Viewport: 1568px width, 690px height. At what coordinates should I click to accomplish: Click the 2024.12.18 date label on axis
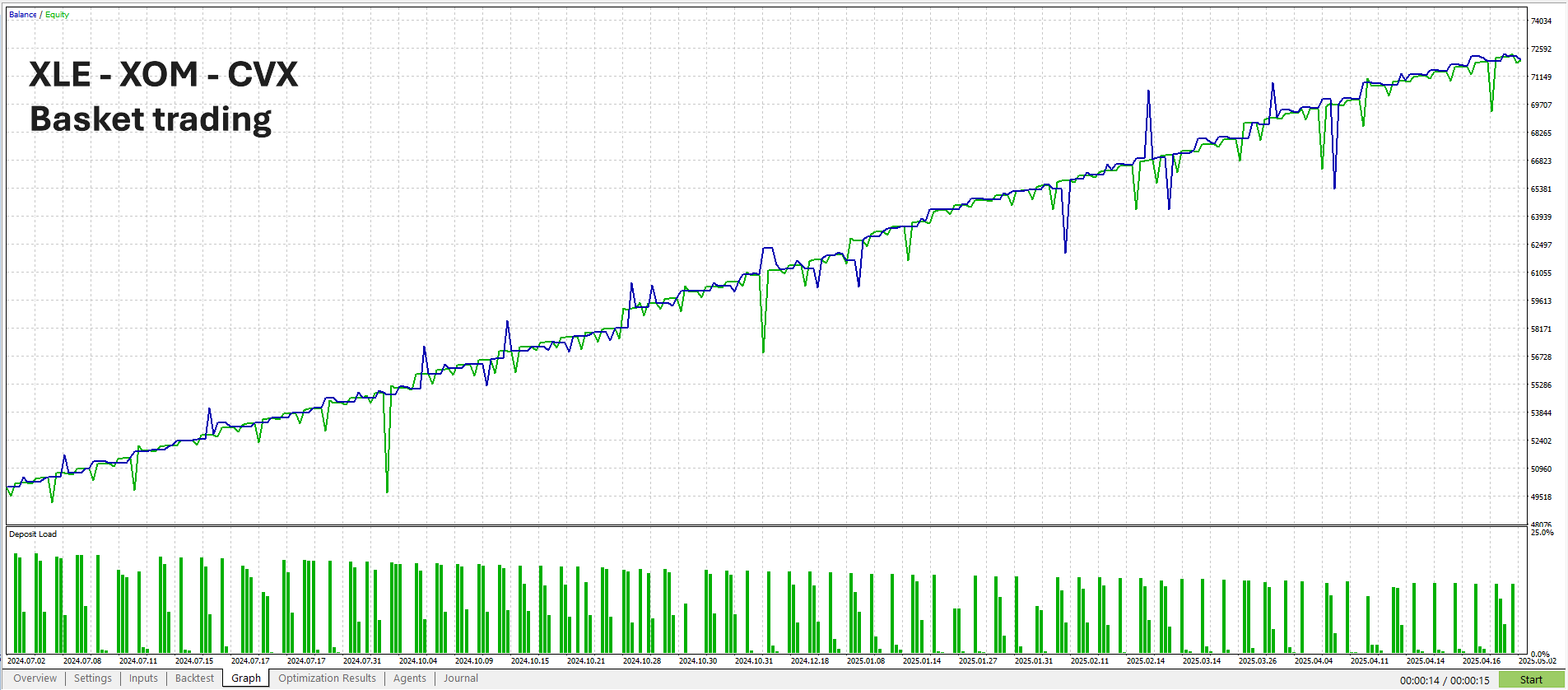[810, 660]
